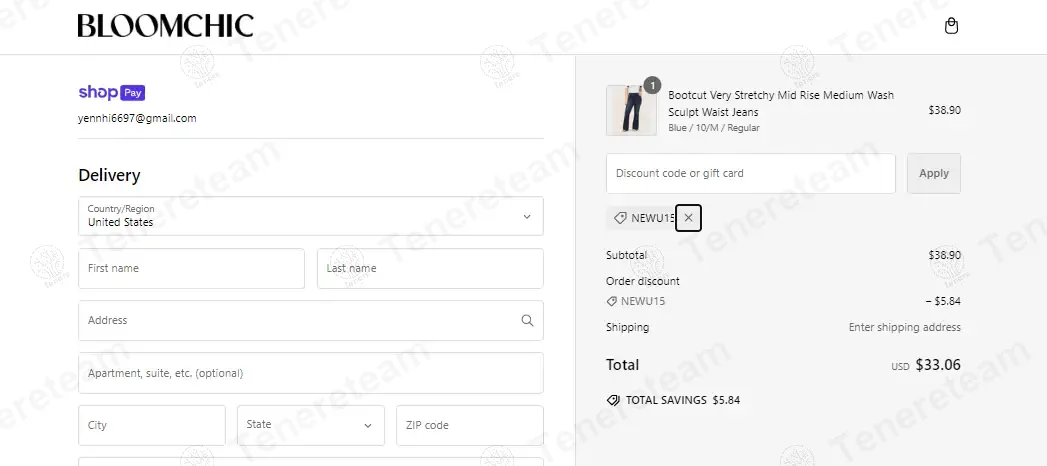
Task: Click the Bootcut jeans product thumbnail
Action: (631, 110)
